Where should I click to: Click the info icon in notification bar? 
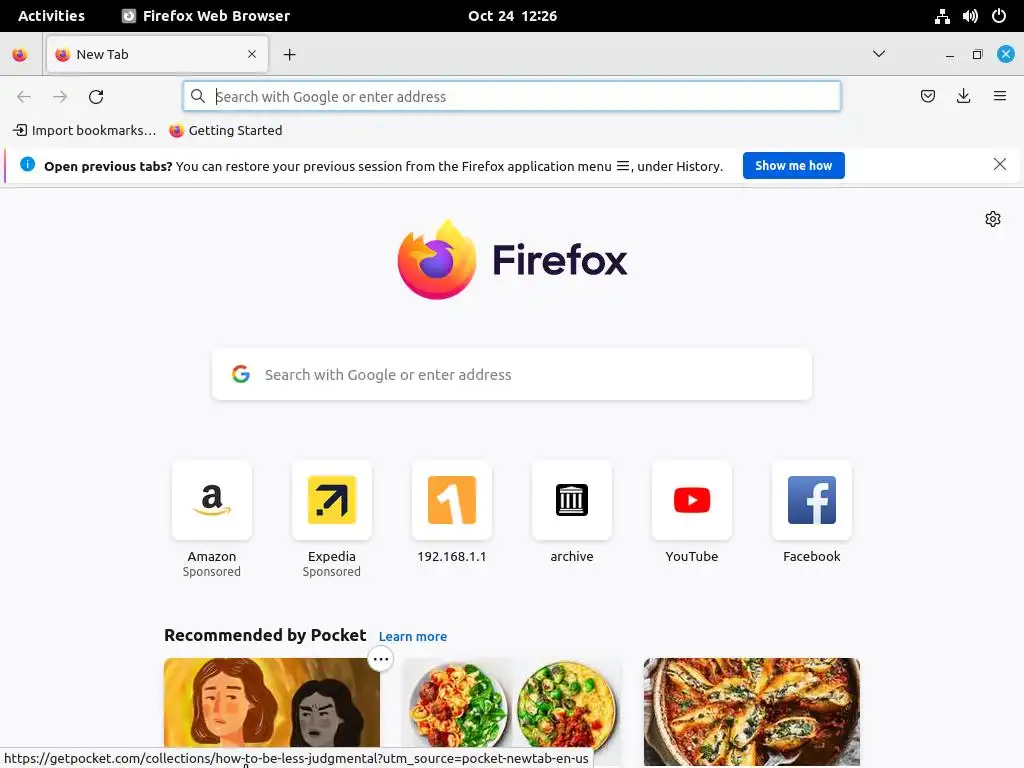point(27,165)
